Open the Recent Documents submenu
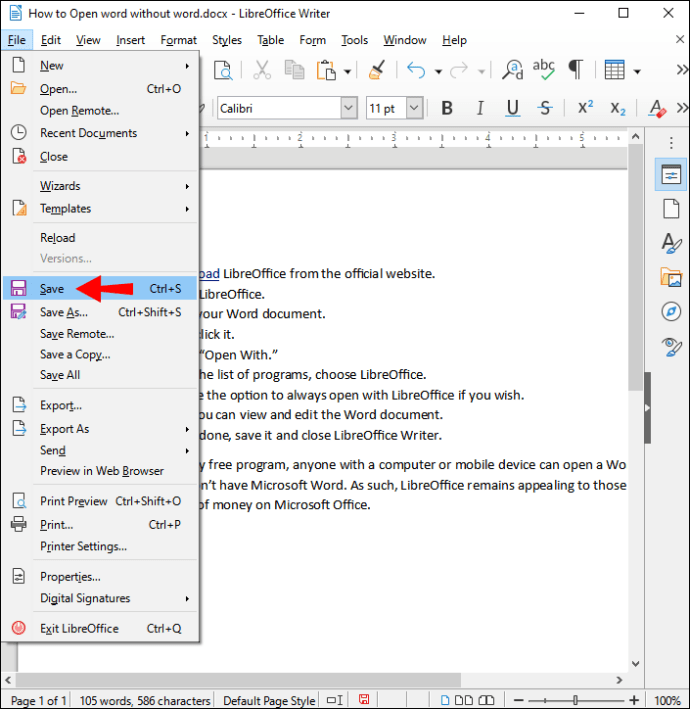This screenshot has height=709, width=690. [100, 133]
